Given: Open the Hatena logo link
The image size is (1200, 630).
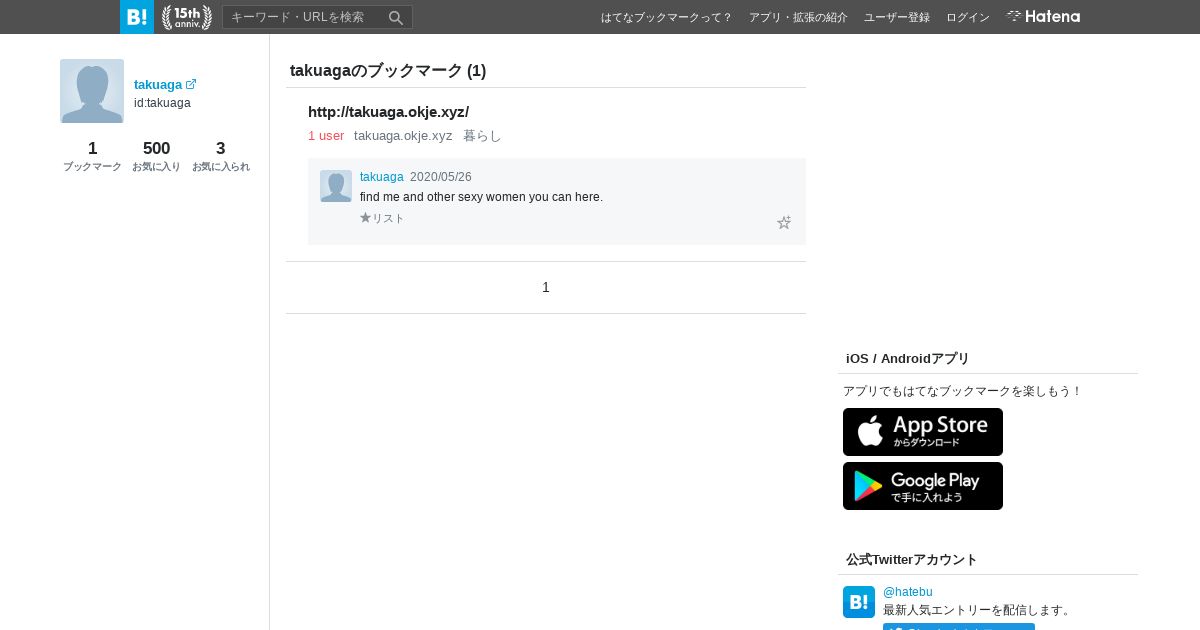Looking at the screenshot, I should (1043, 17).
